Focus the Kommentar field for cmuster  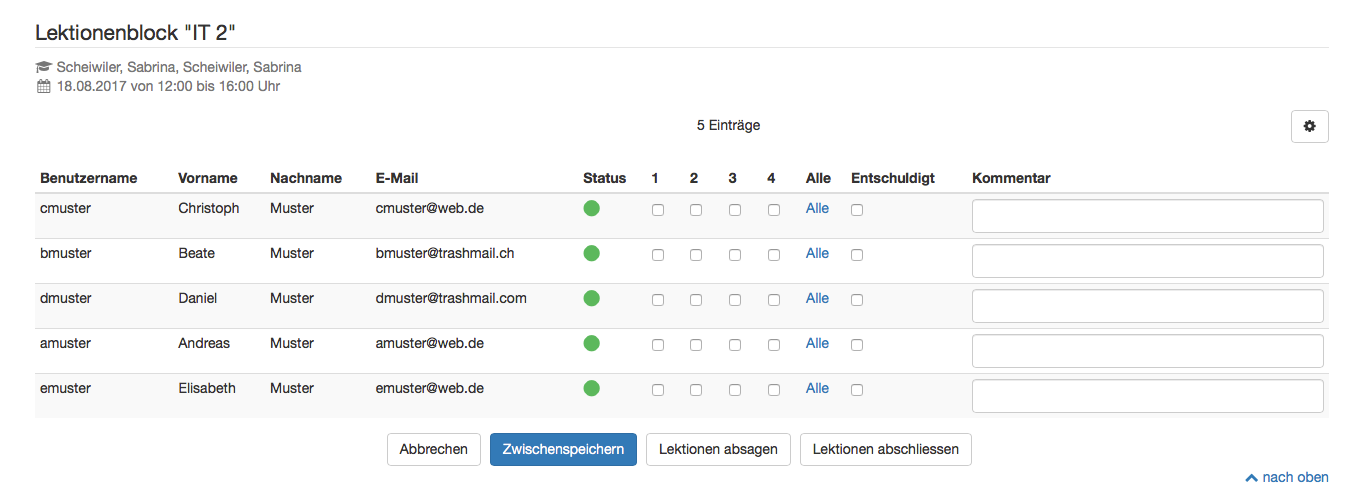[1147, 216]
